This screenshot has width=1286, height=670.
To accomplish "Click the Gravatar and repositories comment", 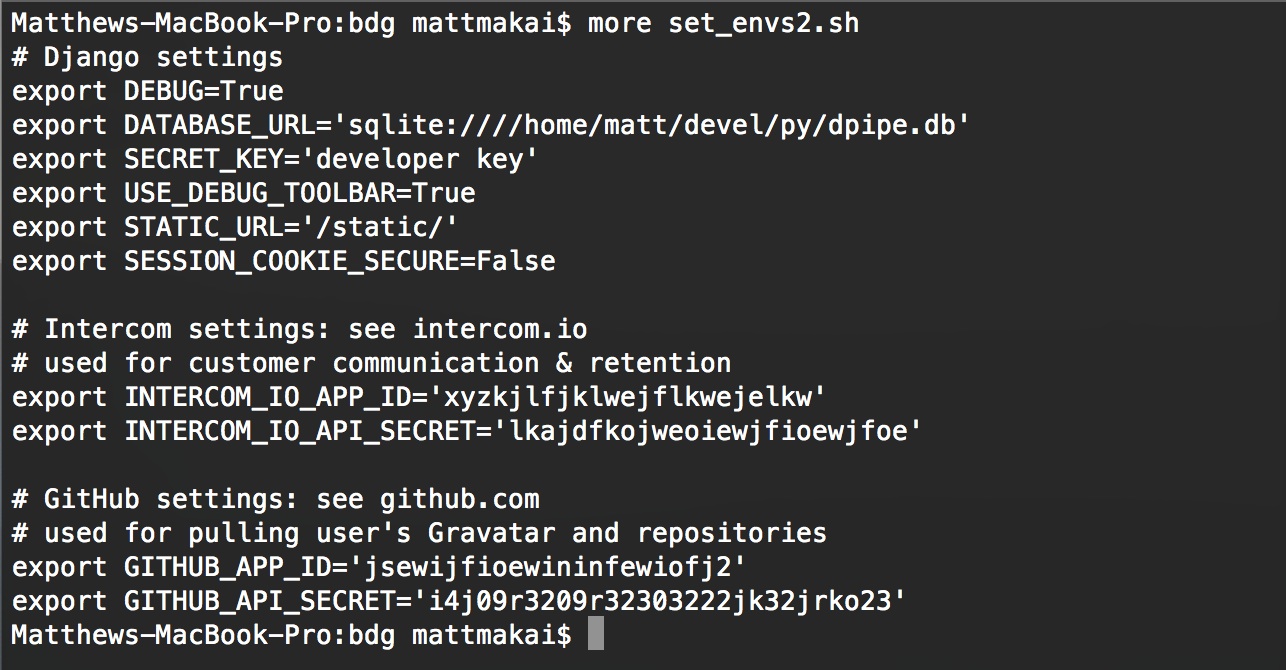I will coord(628,533).
